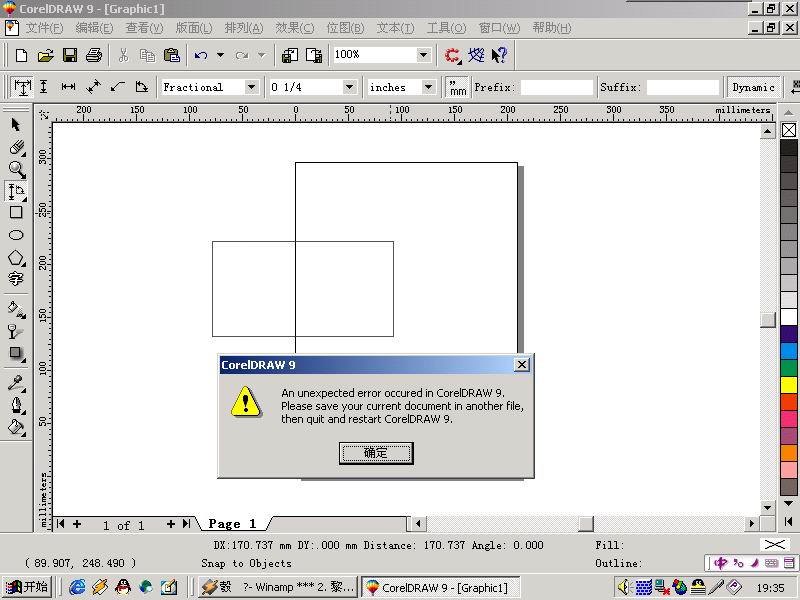800x600 pixels.
Task: Open QQ penguin icon in quick launch
Action: (x=122, y=587)
